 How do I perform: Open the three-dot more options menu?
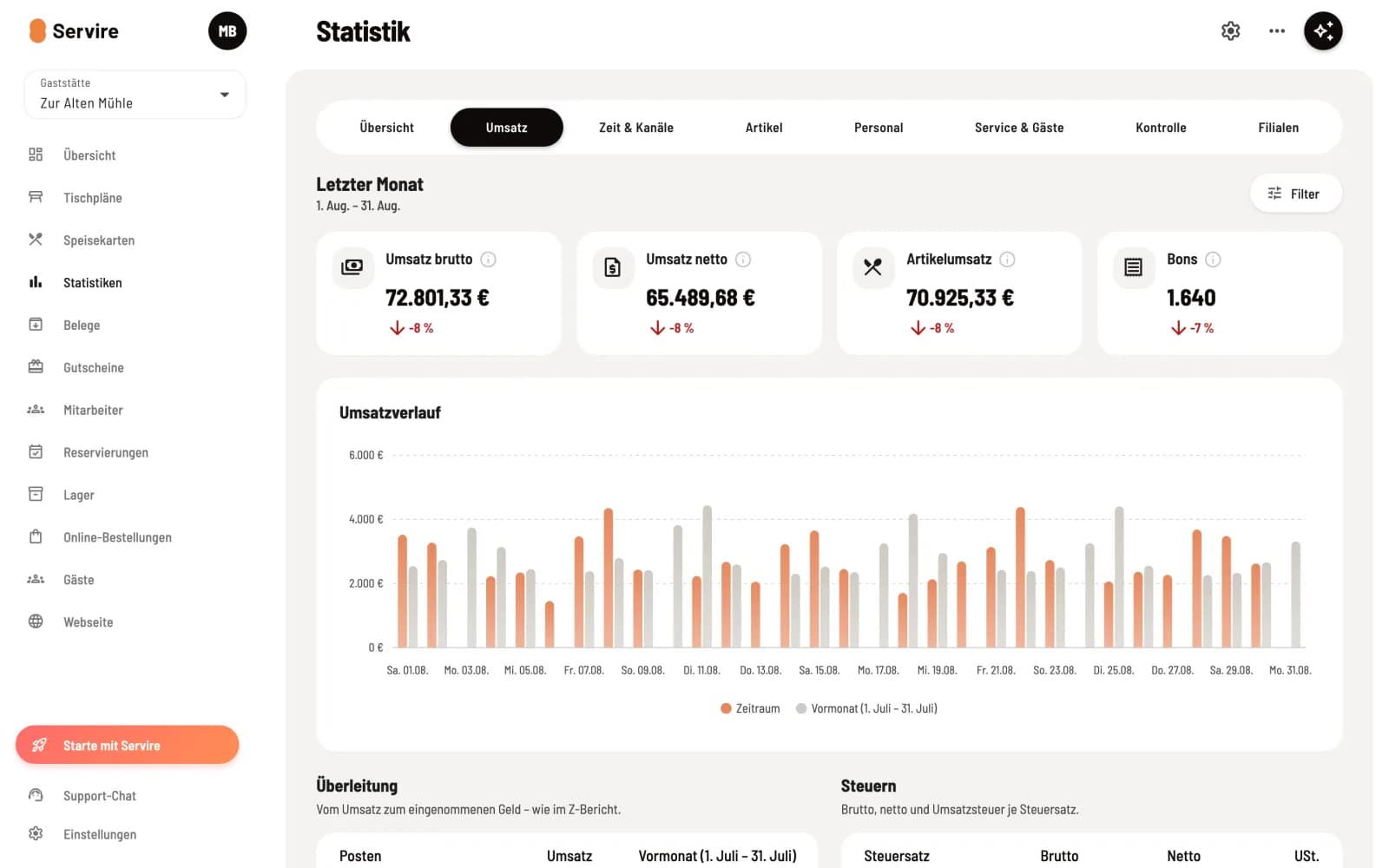point(1276,31)
